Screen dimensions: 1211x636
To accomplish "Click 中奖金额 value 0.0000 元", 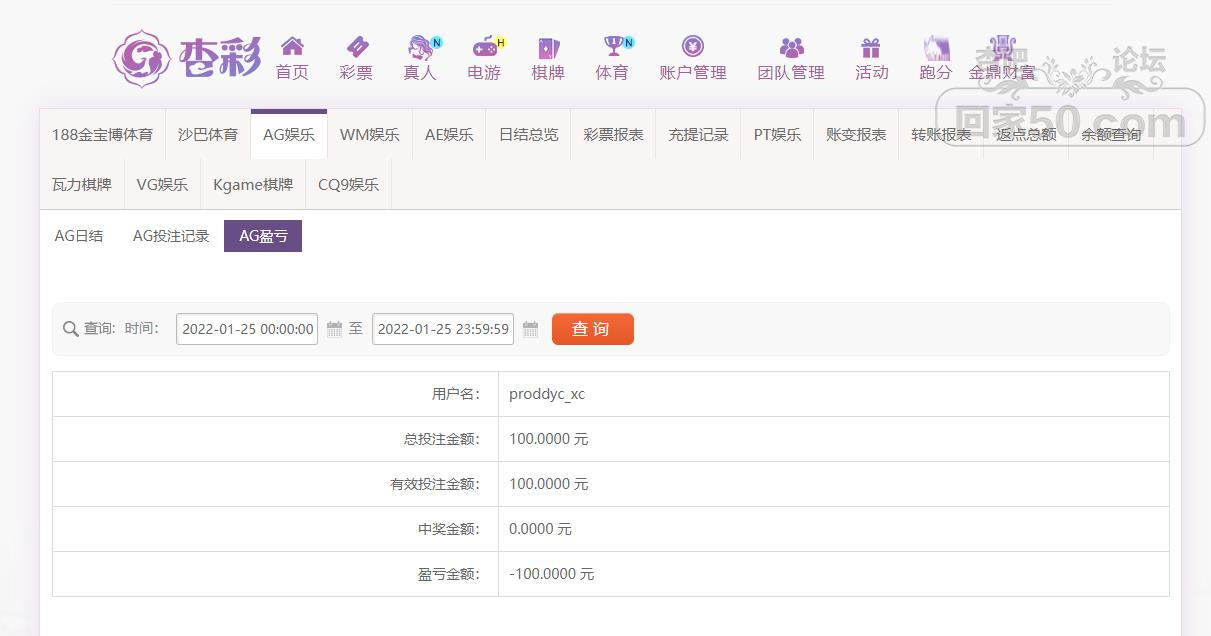I will point(540,529).
